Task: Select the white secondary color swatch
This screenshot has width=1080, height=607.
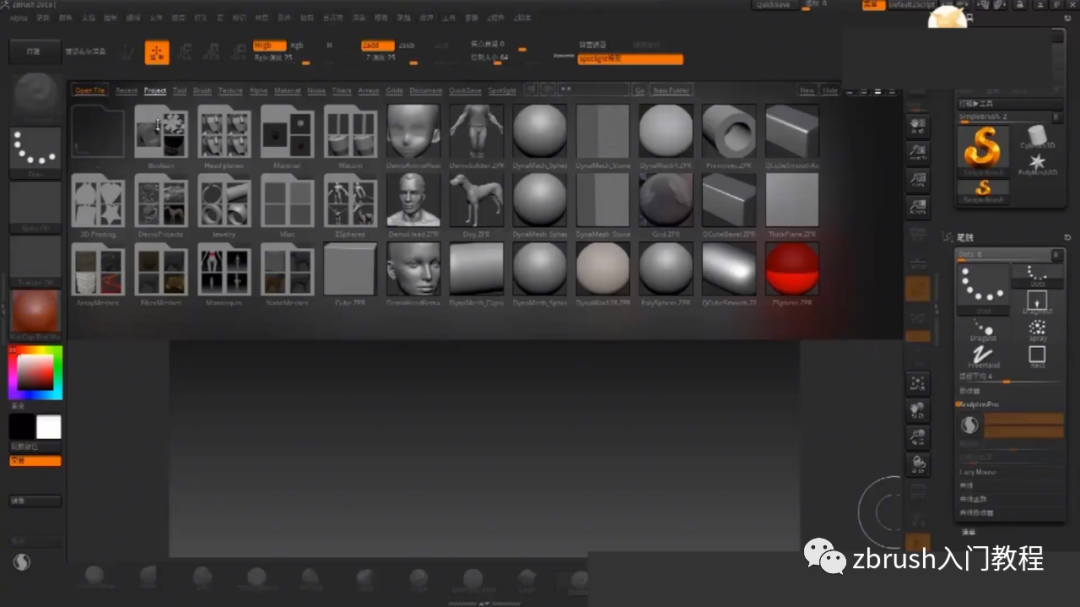Action: coord(49,427)
